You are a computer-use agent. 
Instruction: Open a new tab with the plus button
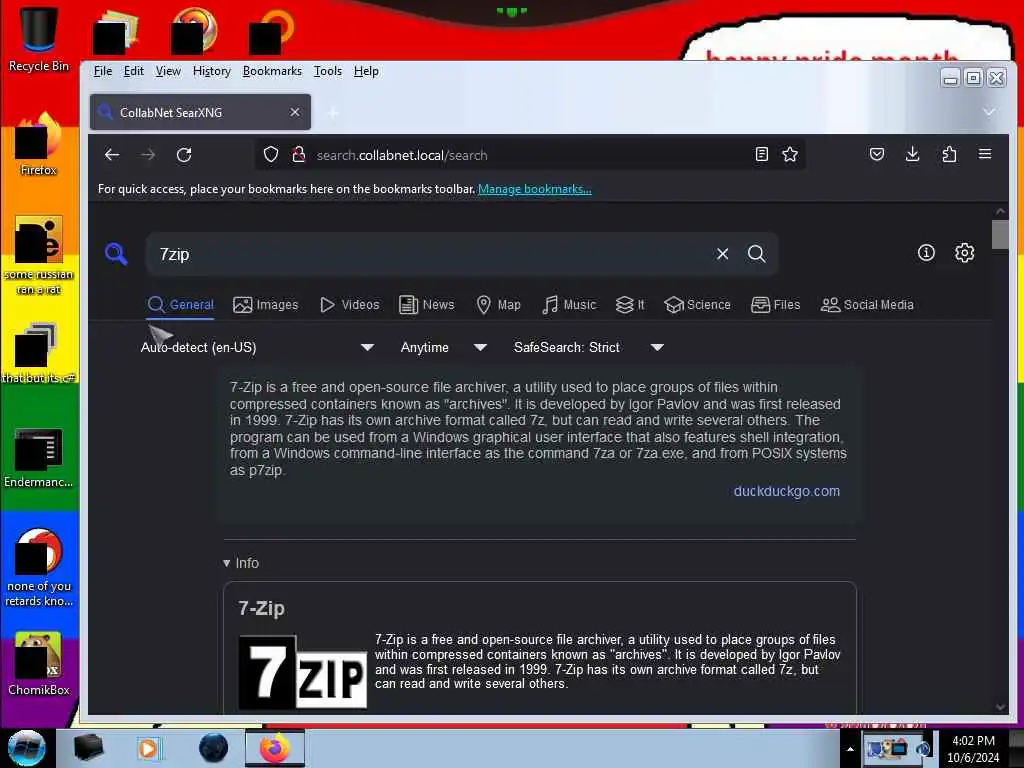333,113
